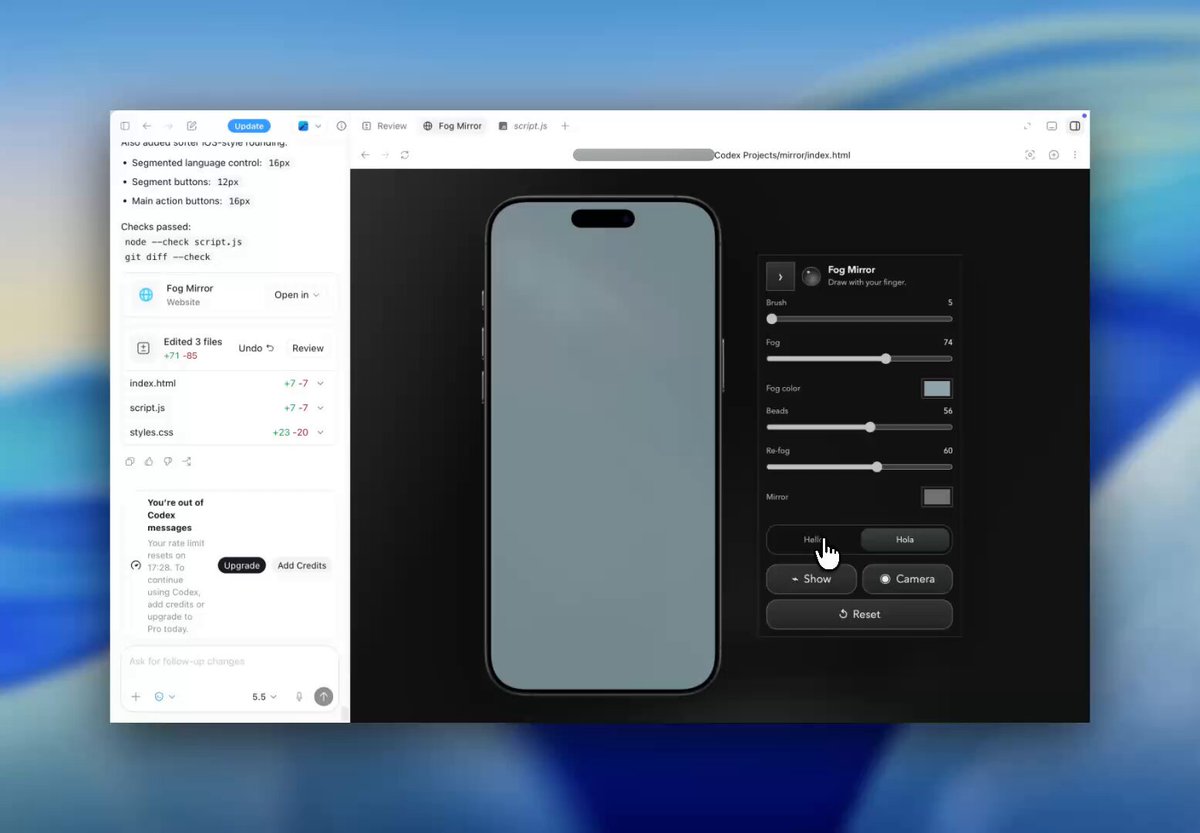The height and width of the screenshot is (833, 1200).
Task: Click the circled plus icon in preview toolbar
Action: (x=1053, y=155)
